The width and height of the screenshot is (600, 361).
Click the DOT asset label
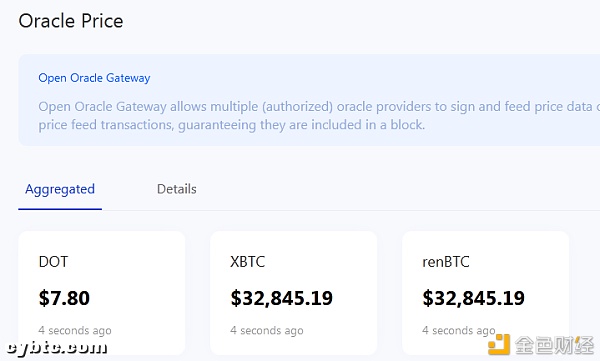53,262
